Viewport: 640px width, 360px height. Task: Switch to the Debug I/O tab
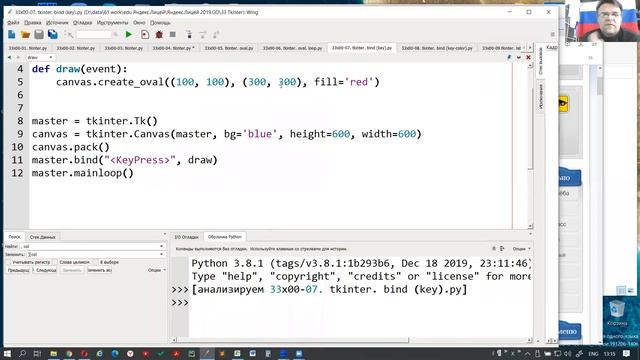(x=187, y=237)
